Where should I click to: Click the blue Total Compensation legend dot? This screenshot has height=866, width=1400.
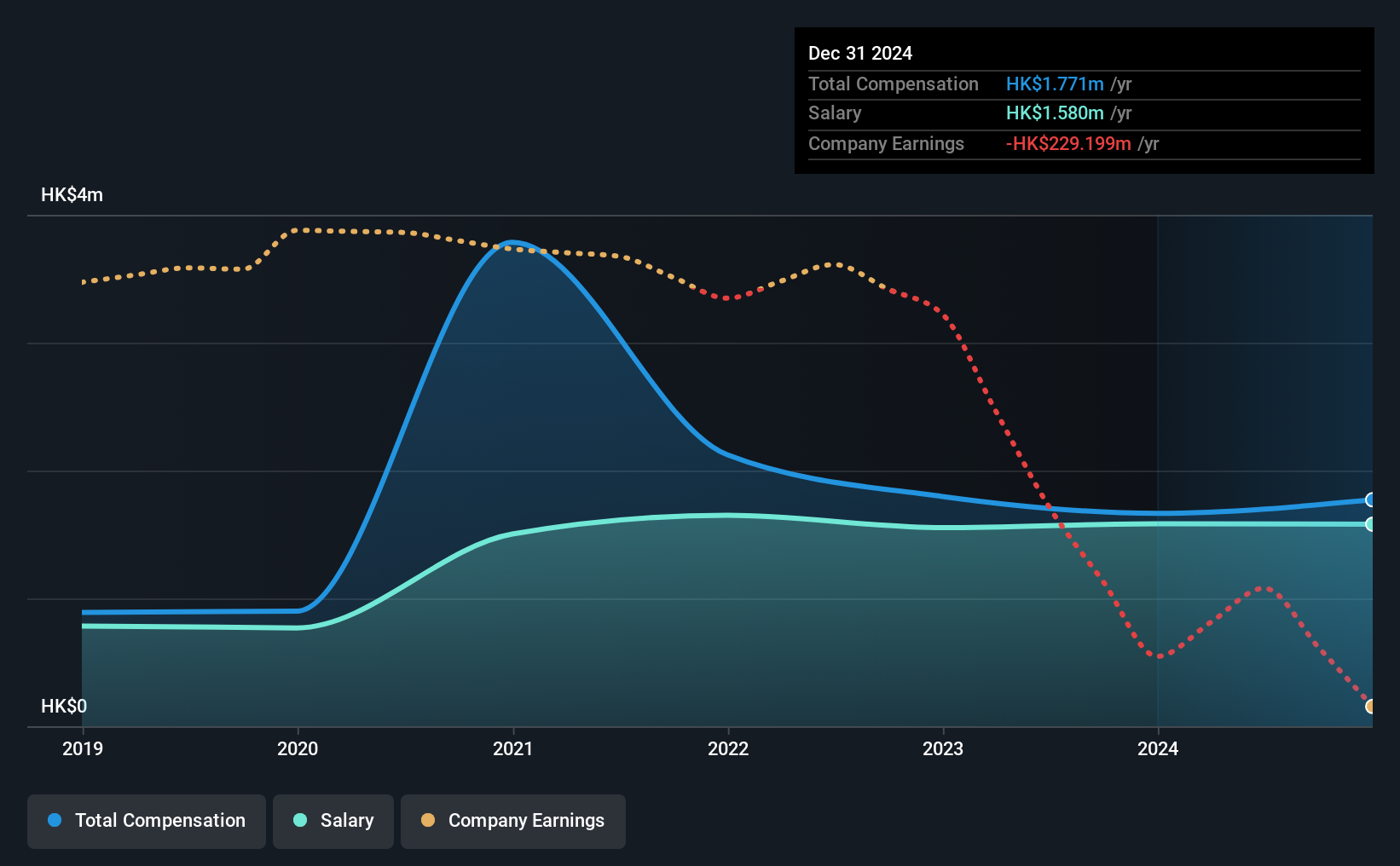tap(55, 820)
